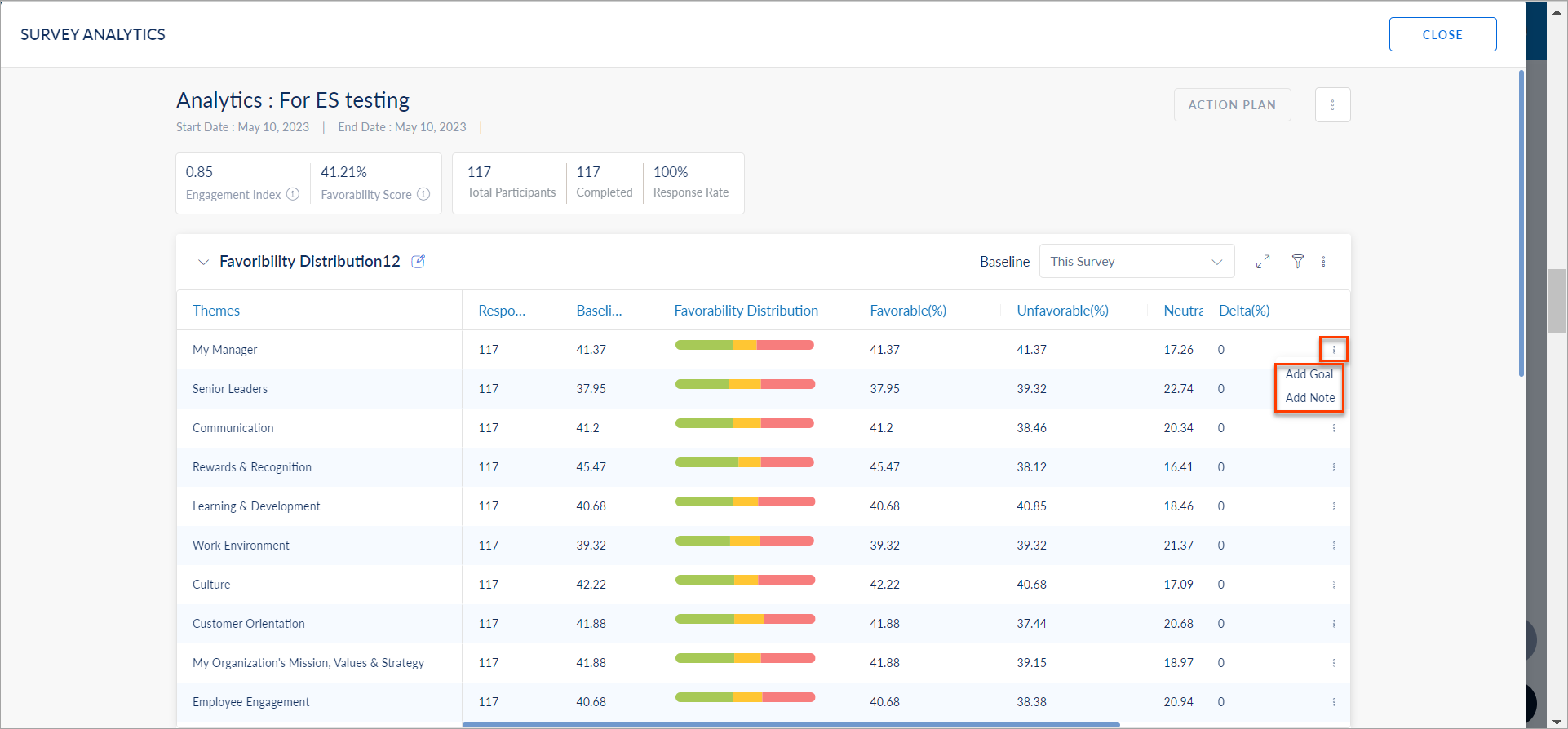Expand the Favoribility Distribution widget to fullscreen
The image size is (1568, 729).
click(1263, 262)
